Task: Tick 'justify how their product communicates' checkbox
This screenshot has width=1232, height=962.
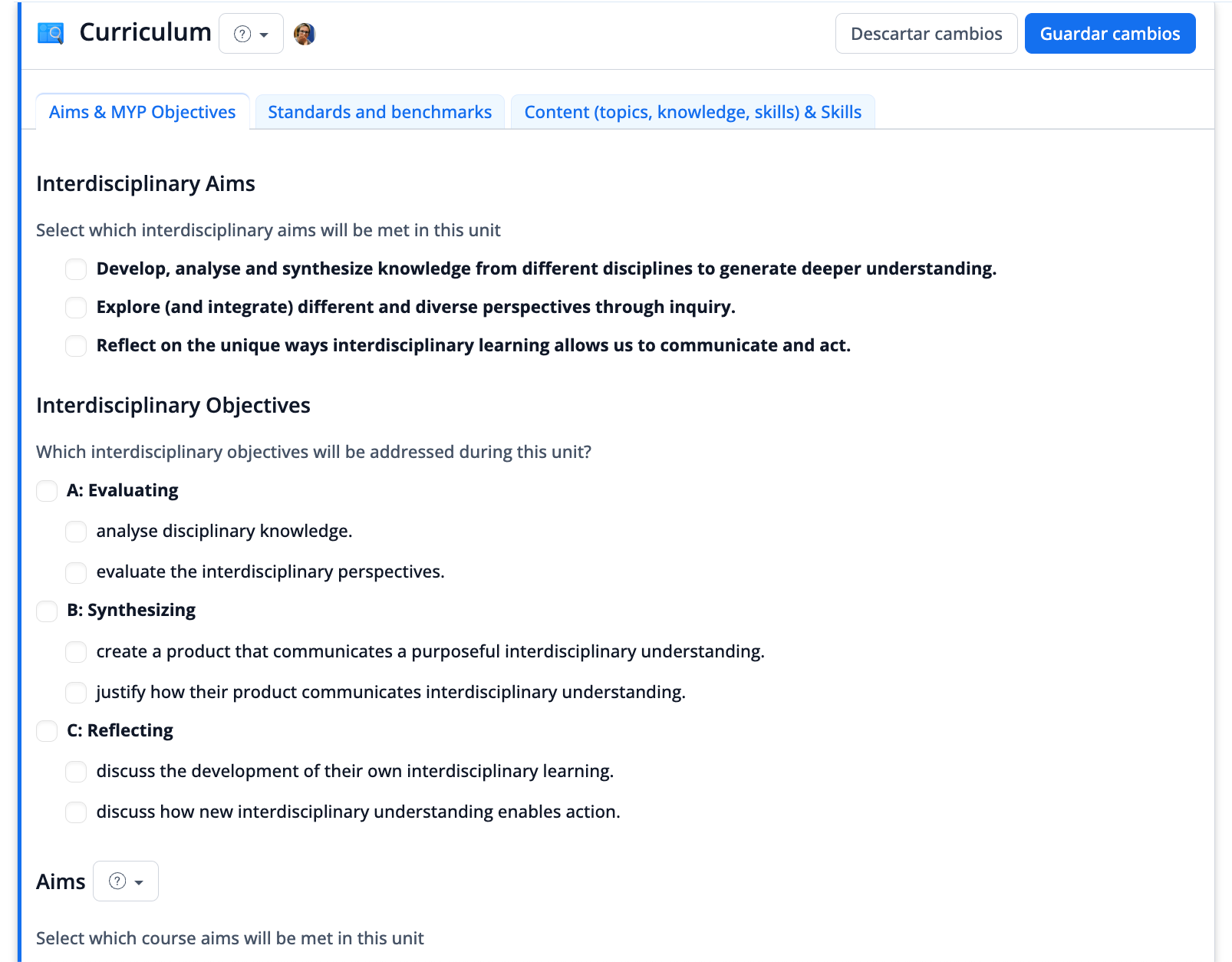Action: coord(76,693)
